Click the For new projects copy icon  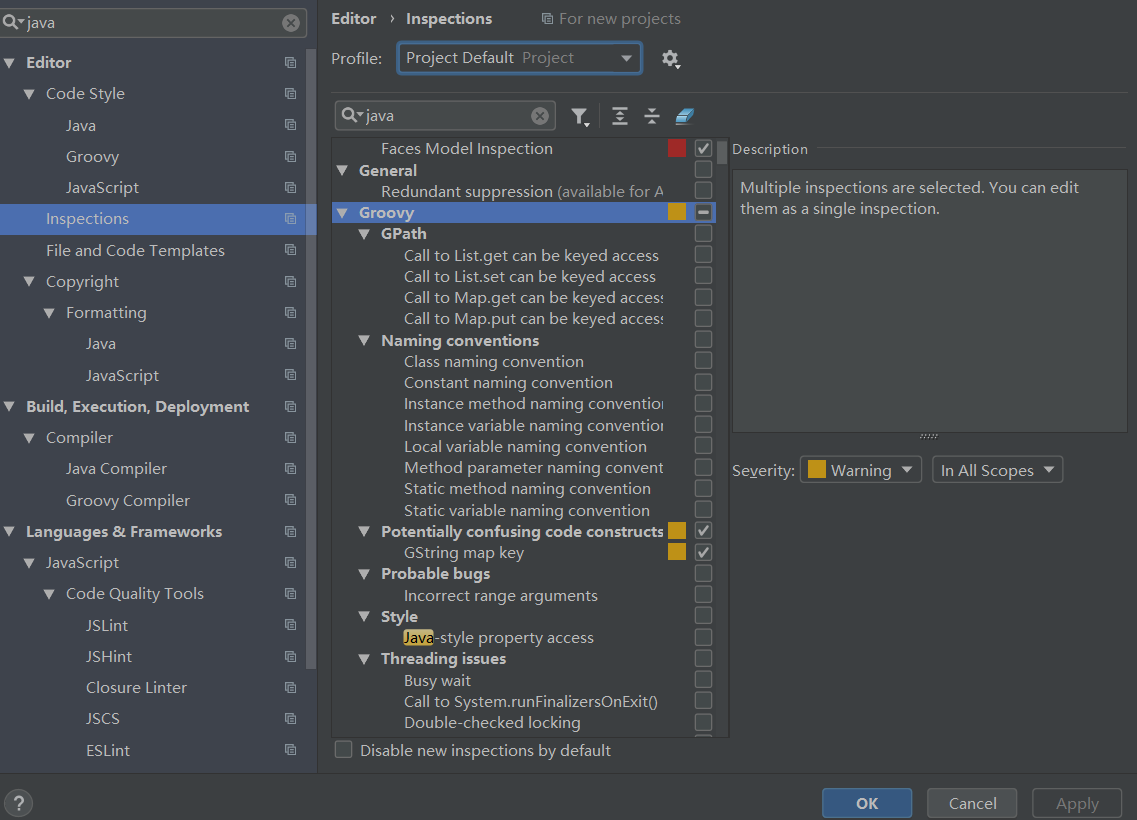tap(547, 19)
